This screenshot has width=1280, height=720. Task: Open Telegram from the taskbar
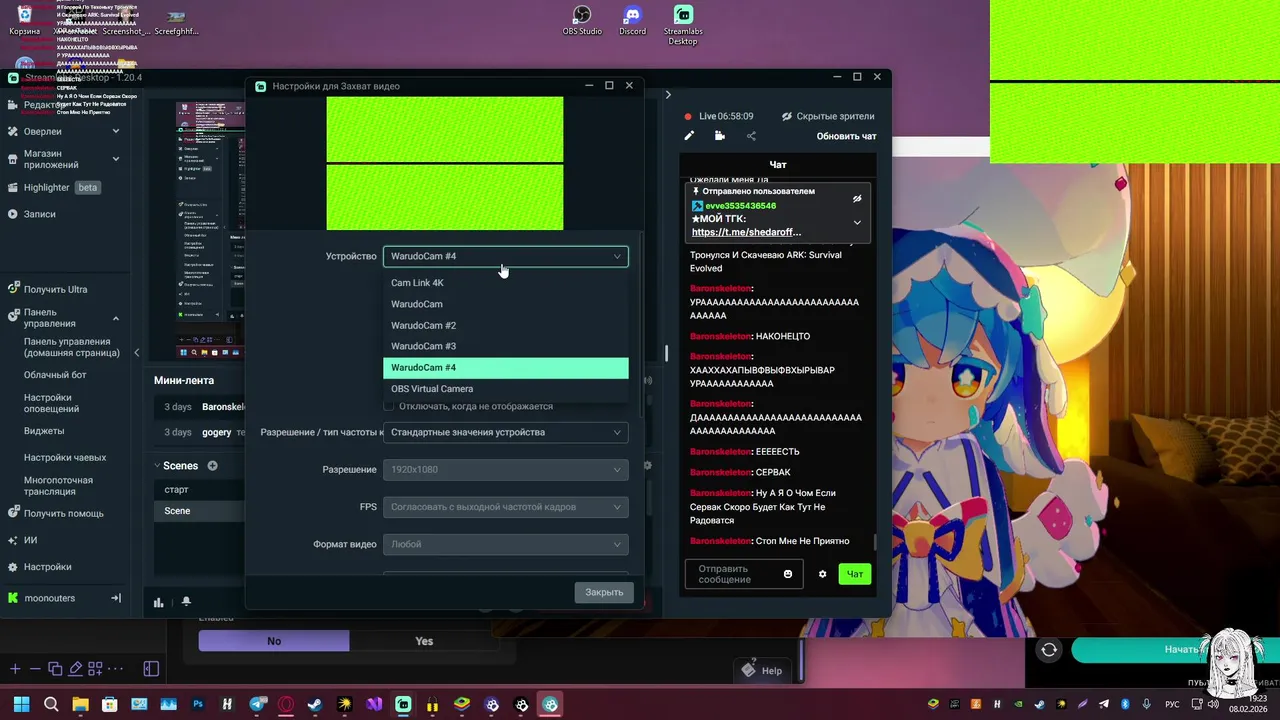click(x=258, y=704)
